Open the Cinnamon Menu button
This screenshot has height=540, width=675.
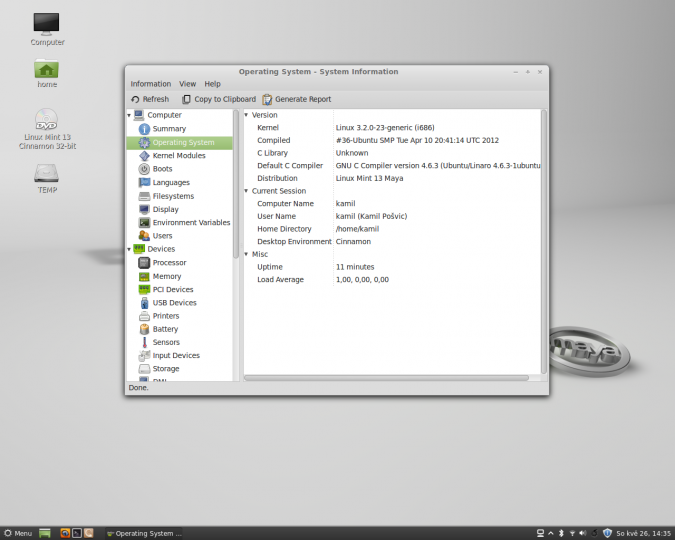point(18,534)
